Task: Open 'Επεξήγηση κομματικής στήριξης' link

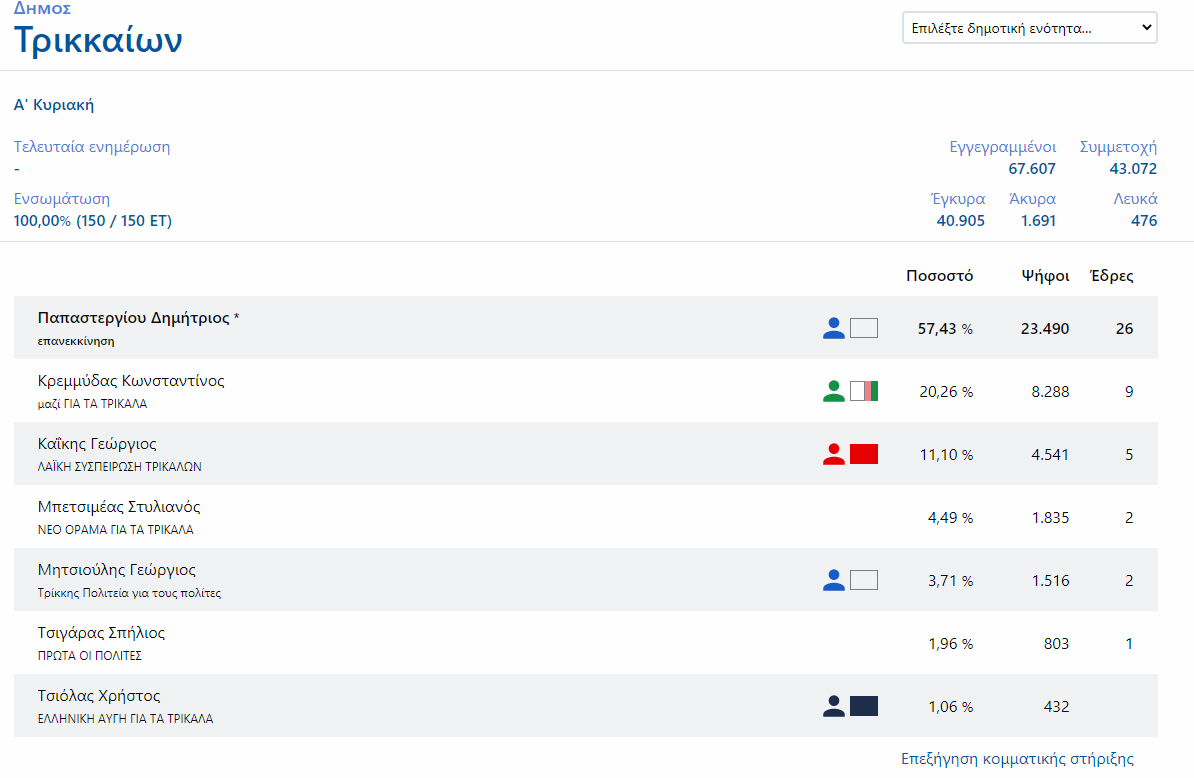Action: (x=1017, y=759)
